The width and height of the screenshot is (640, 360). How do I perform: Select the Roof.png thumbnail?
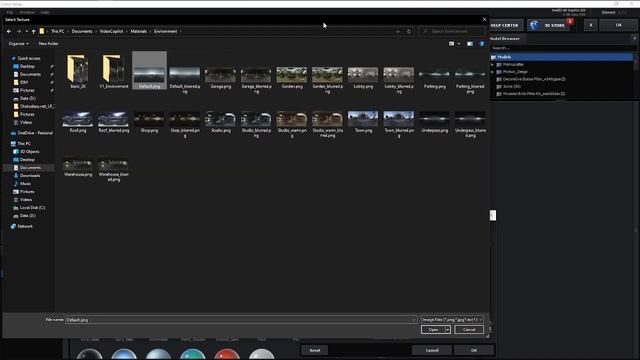(78, 122)
